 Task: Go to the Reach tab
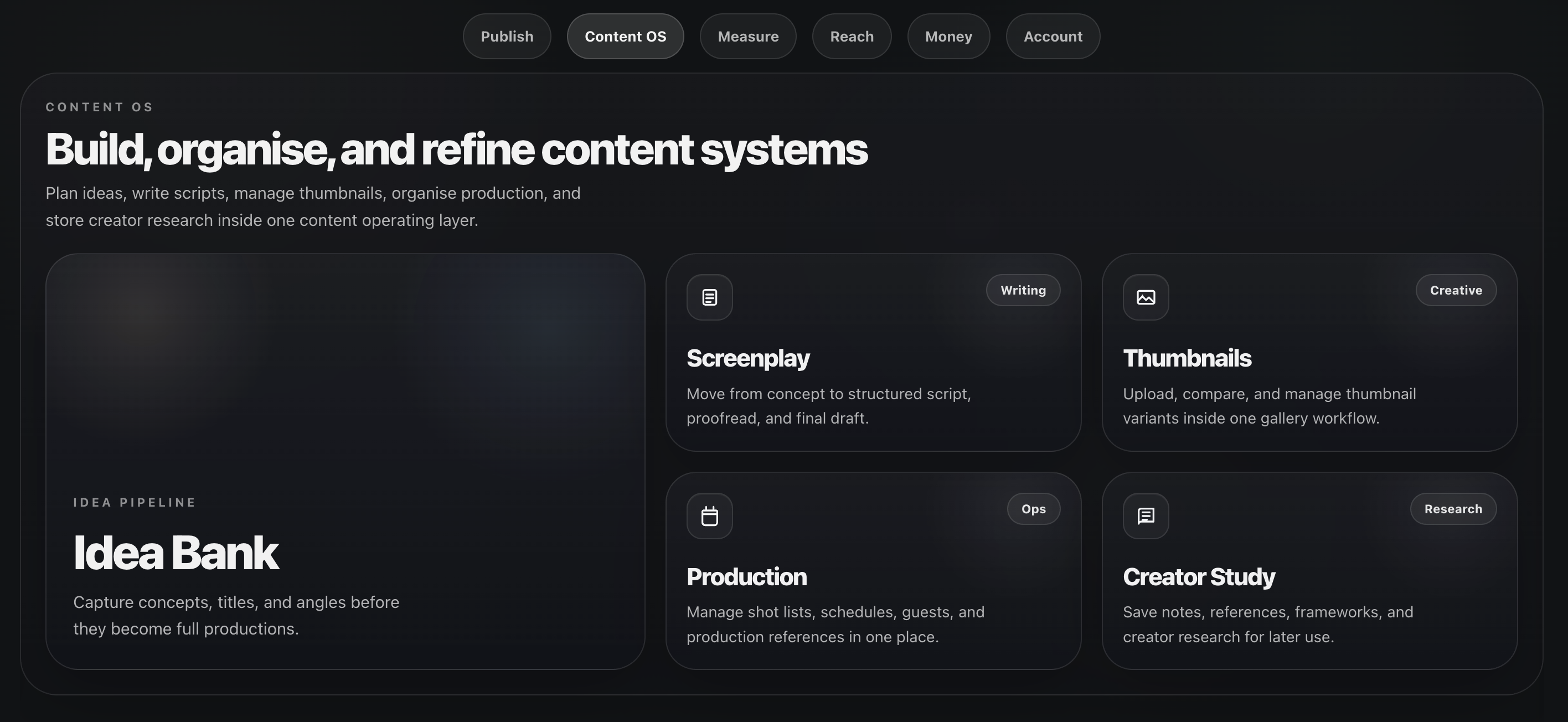pos(852,37)
